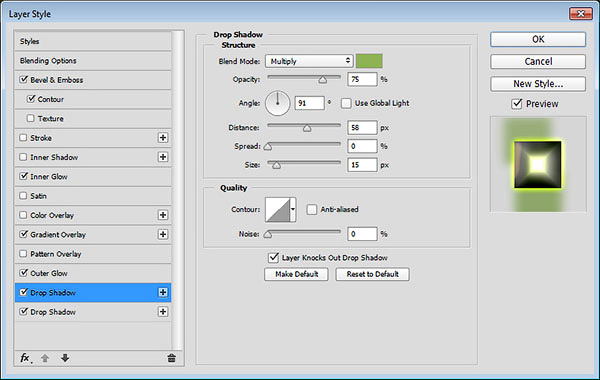The image size is (600, 380).
Task: Select the Styles section
Action: [93, 41]
